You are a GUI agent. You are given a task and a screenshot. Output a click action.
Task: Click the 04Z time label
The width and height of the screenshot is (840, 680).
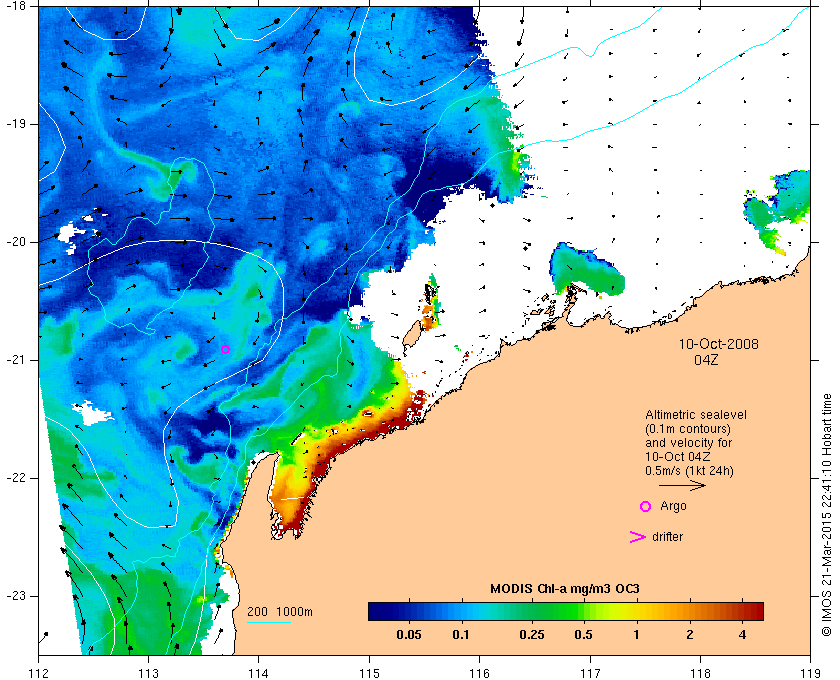coord(706,360)
